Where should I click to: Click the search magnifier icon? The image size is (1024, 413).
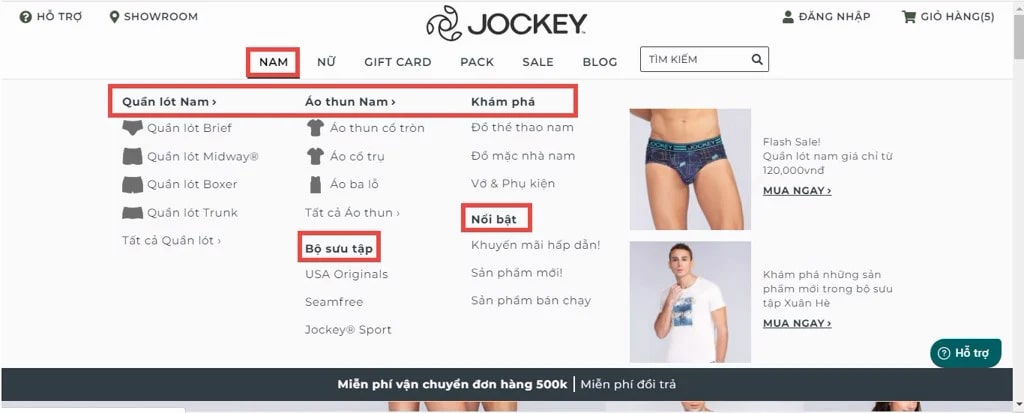(x=757, y=59)
